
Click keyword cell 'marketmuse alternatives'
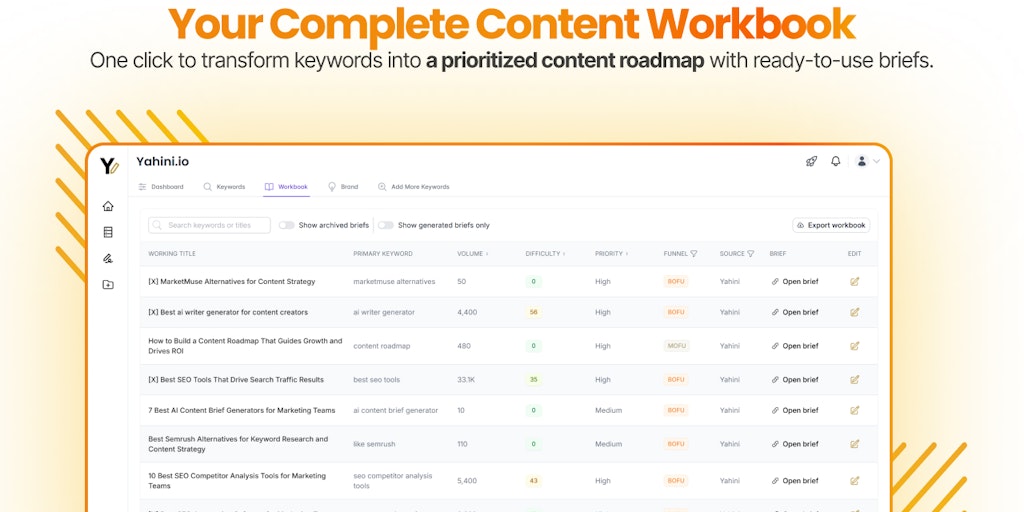[x=394, y=281]
